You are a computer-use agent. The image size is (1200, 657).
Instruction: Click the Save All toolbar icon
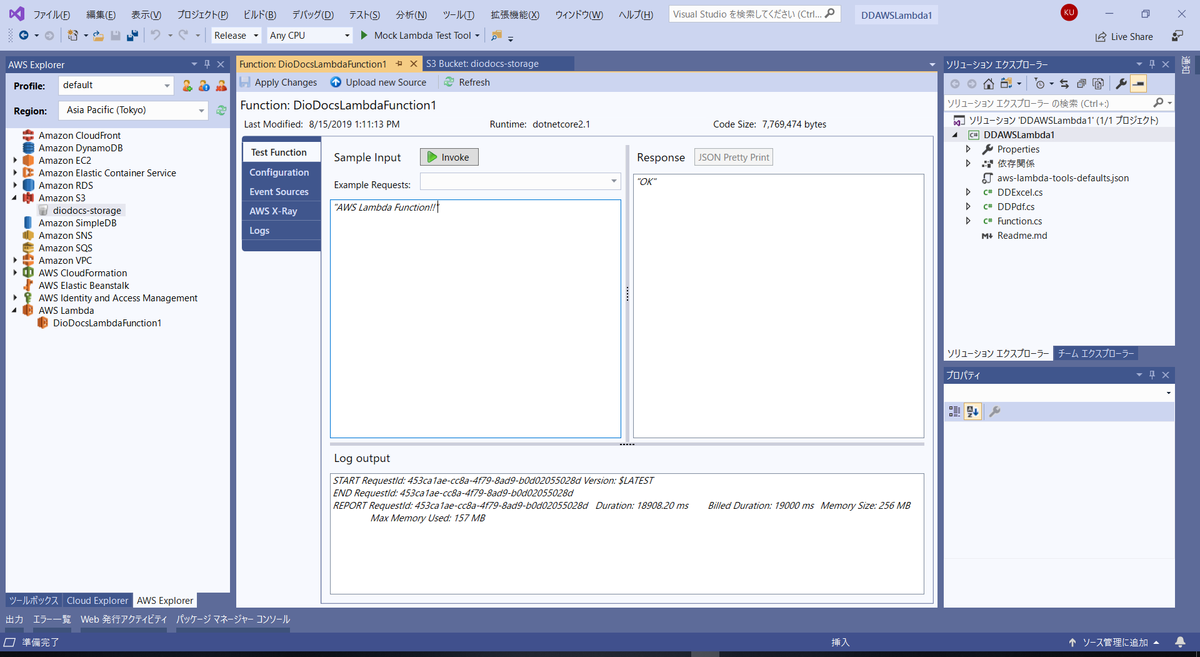[x=132, y=35]
